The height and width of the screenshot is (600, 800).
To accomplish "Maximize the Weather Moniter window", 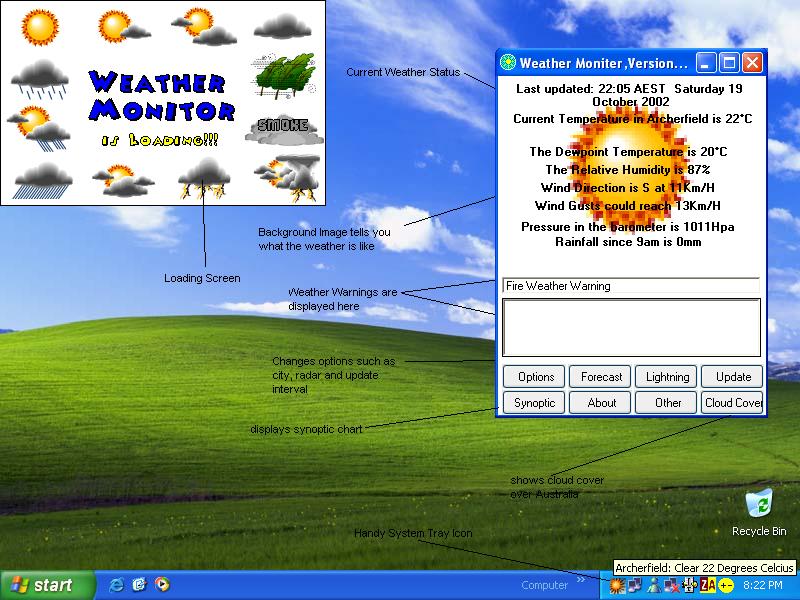I will pyautogui.click(x=729, y=63).
